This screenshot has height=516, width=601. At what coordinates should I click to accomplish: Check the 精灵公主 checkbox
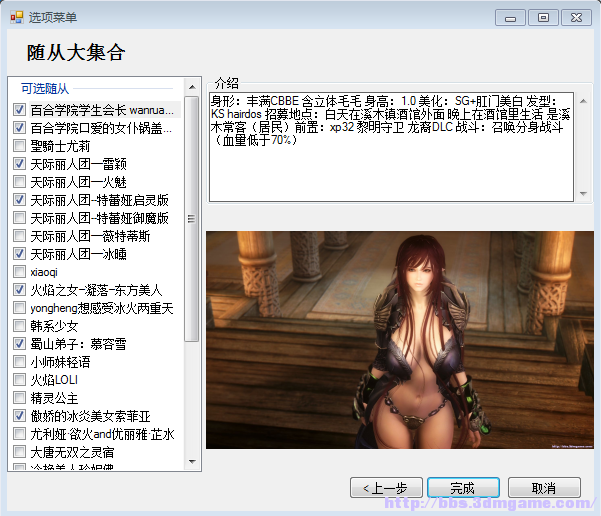pyautogui.click(x=19, y=398)
